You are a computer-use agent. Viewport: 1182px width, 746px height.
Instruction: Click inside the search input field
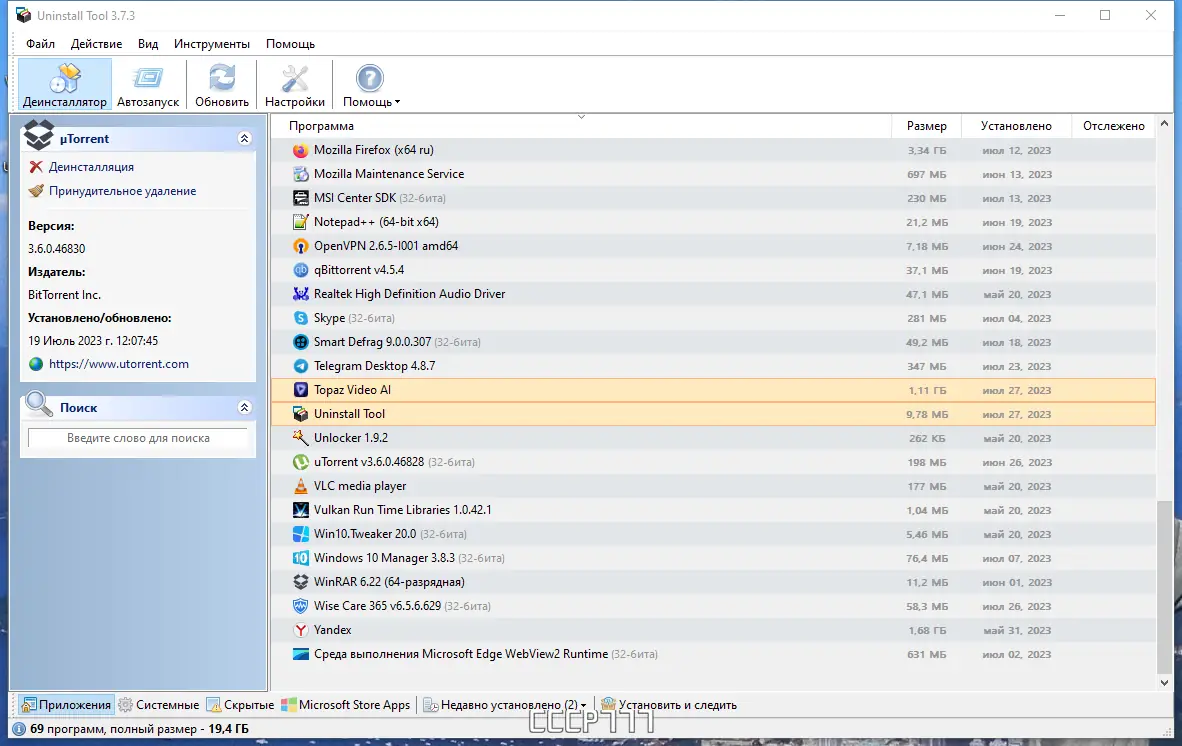click(137, 438)
